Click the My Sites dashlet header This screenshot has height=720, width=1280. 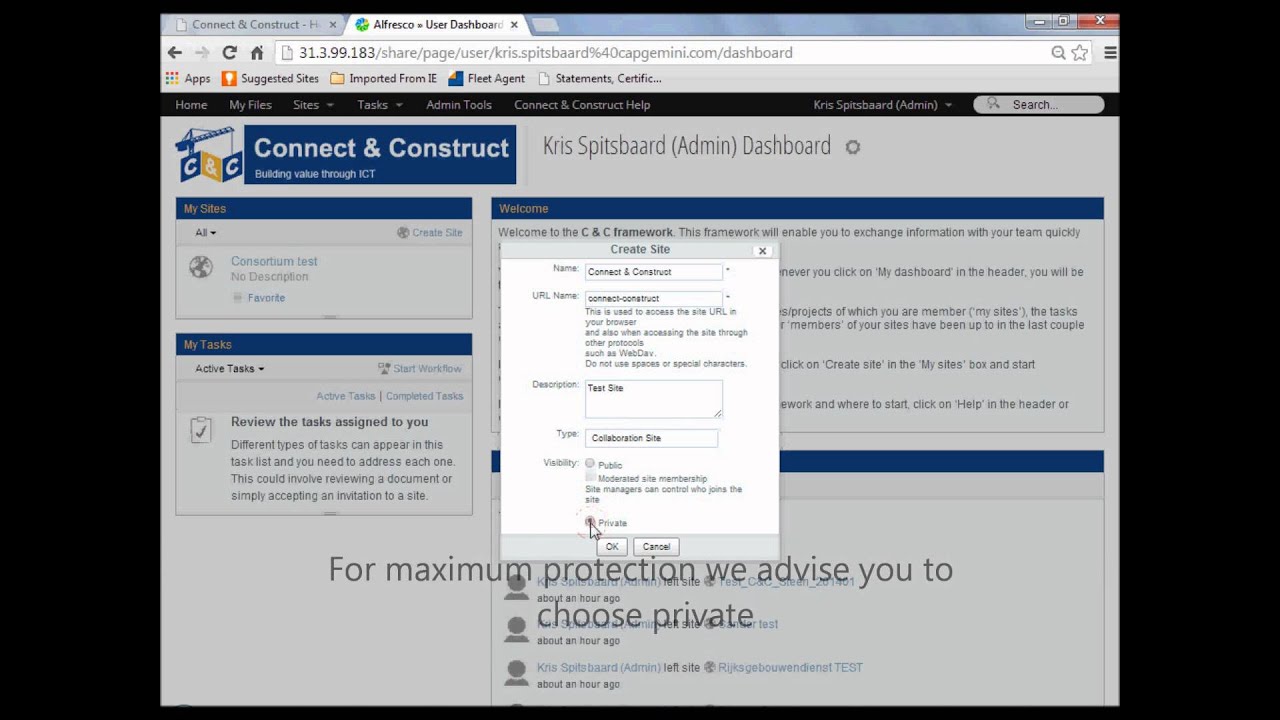[x=324, y=209]
